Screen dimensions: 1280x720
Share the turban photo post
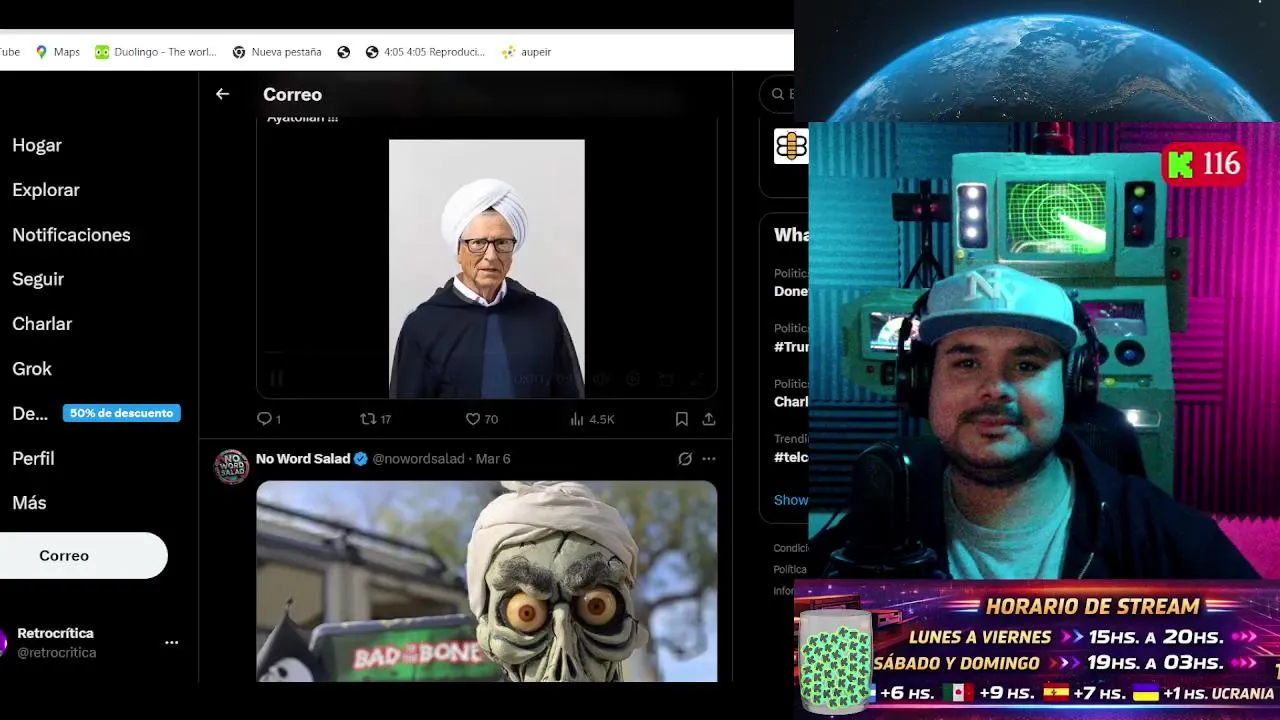[x=708, y=419]
